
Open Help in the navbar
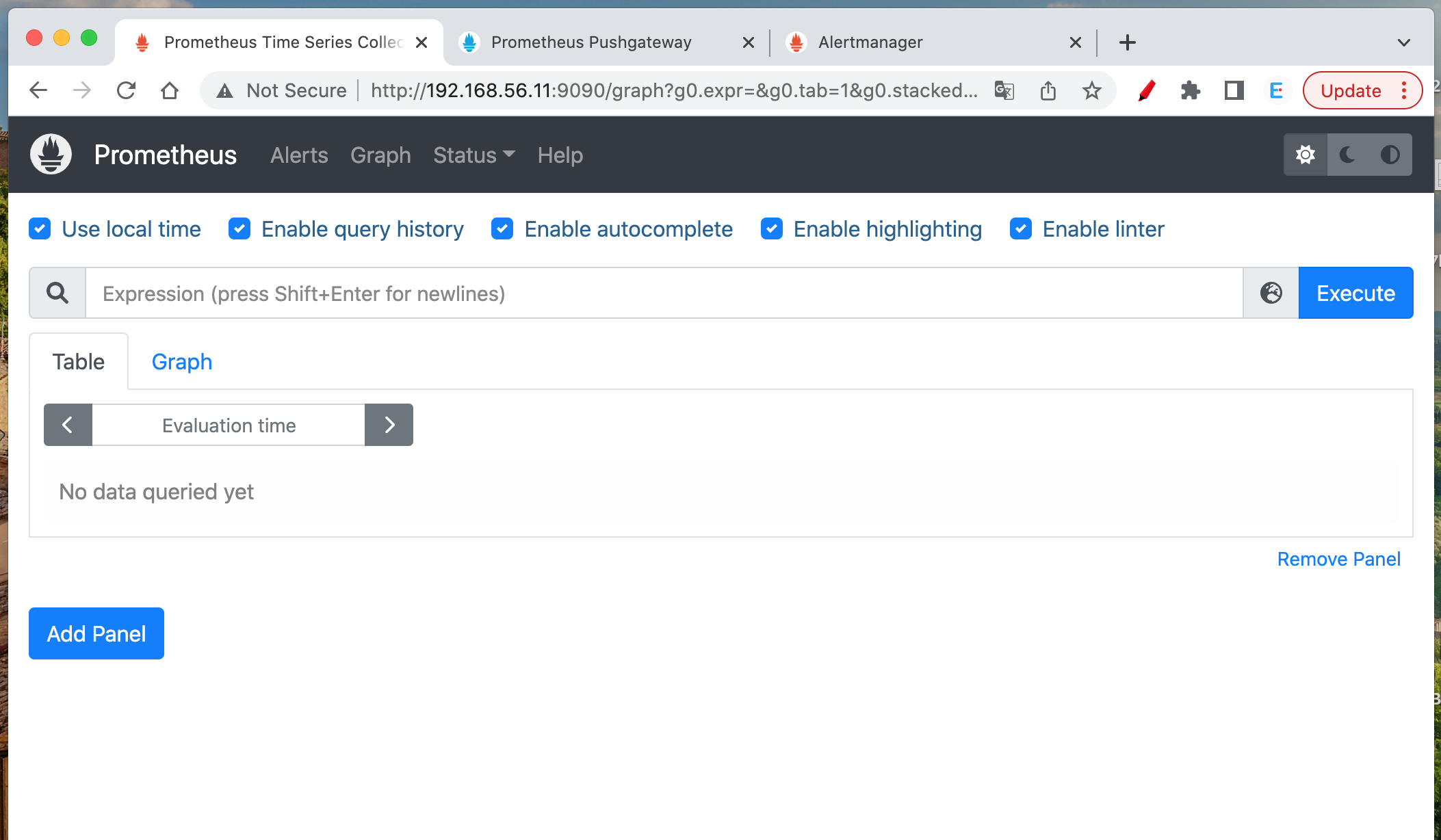pyautogui.click(x=560, y=155)
